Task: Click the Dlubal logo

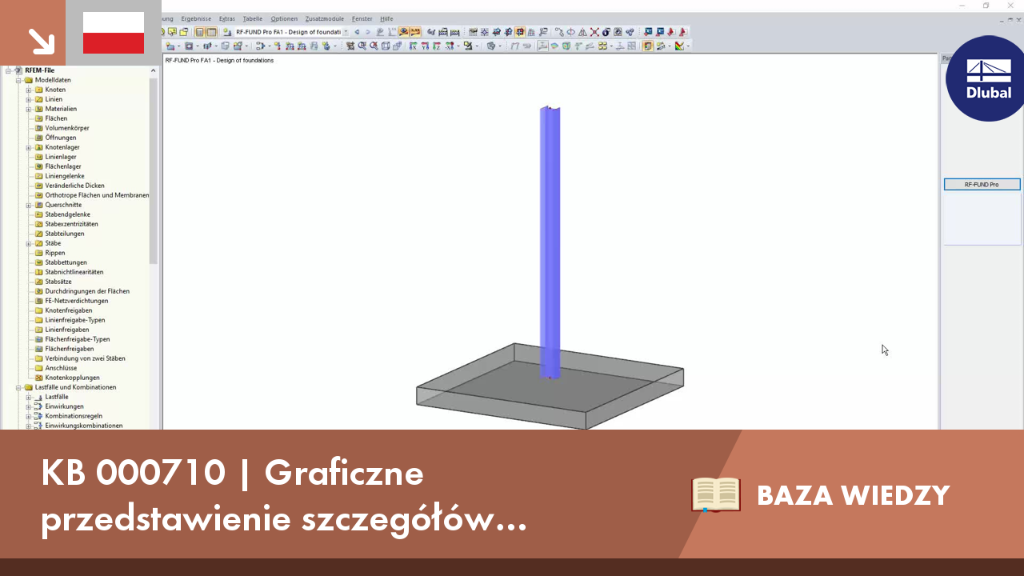Action: tap(988, 78)
